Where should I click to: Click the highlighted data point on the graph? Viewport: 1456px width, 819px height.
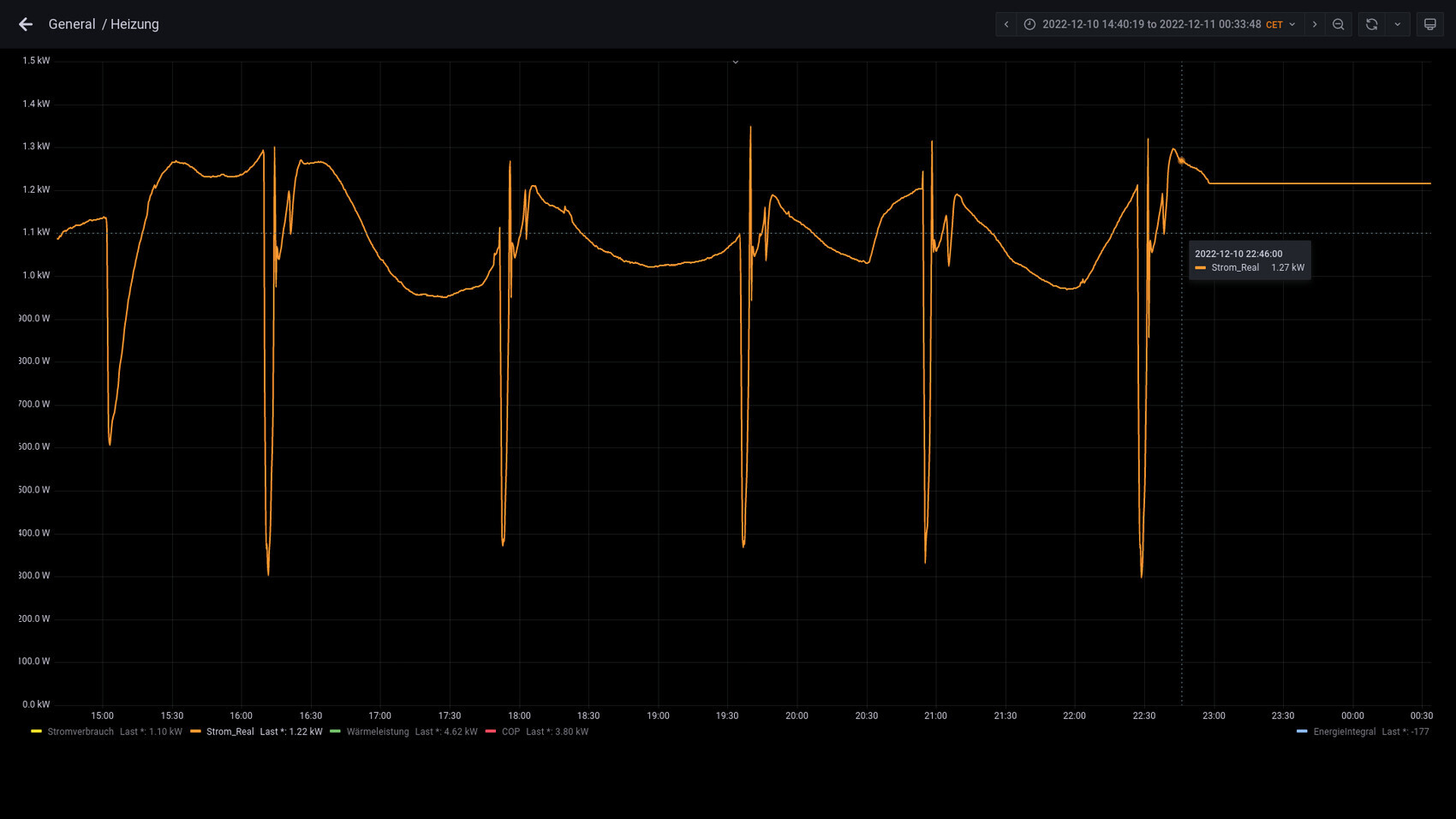coord(1181,160)
